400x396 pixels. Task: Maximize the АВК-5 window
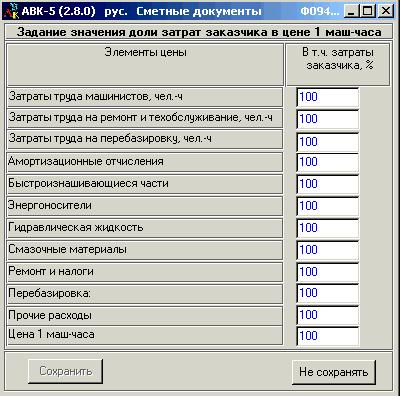point(368,11)
